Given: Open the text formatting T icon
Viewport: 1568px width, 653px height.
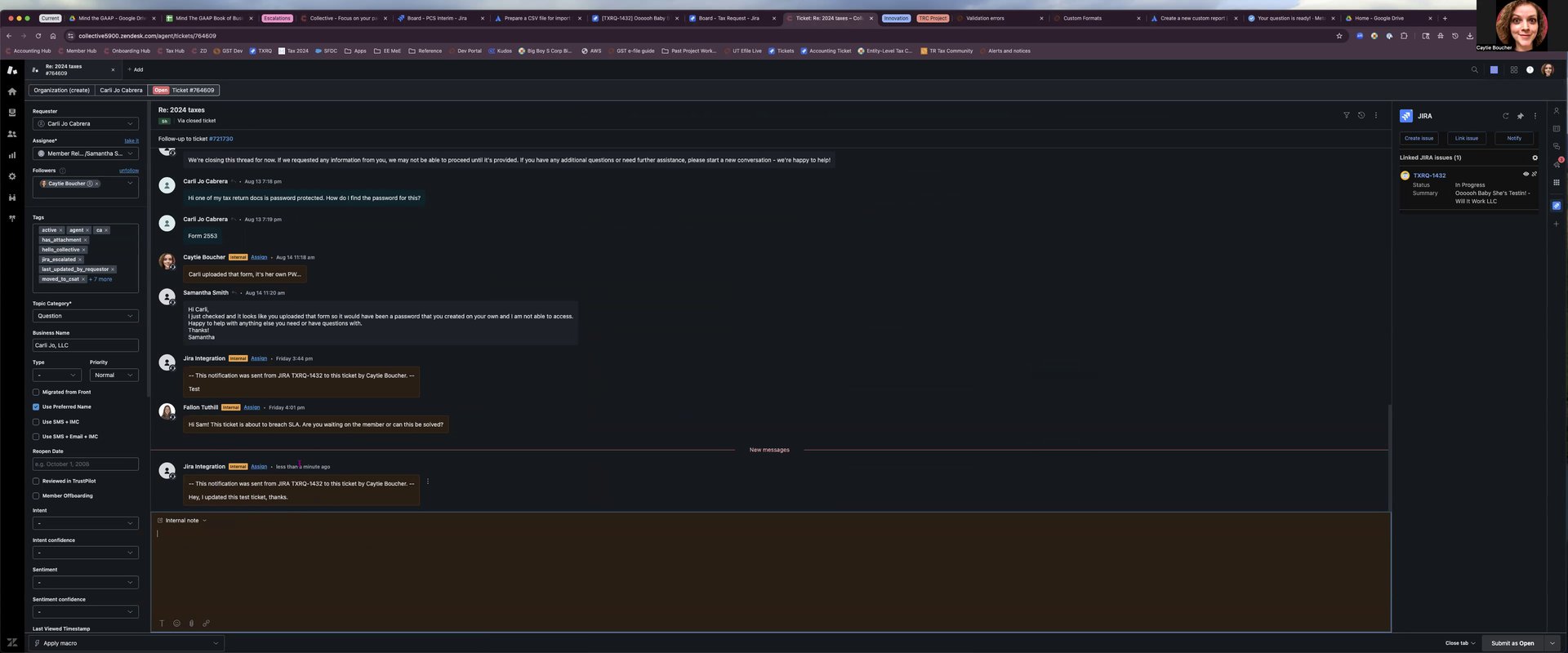Looking at the screenshot, I should pyautogui.click(x=162, y=624).
